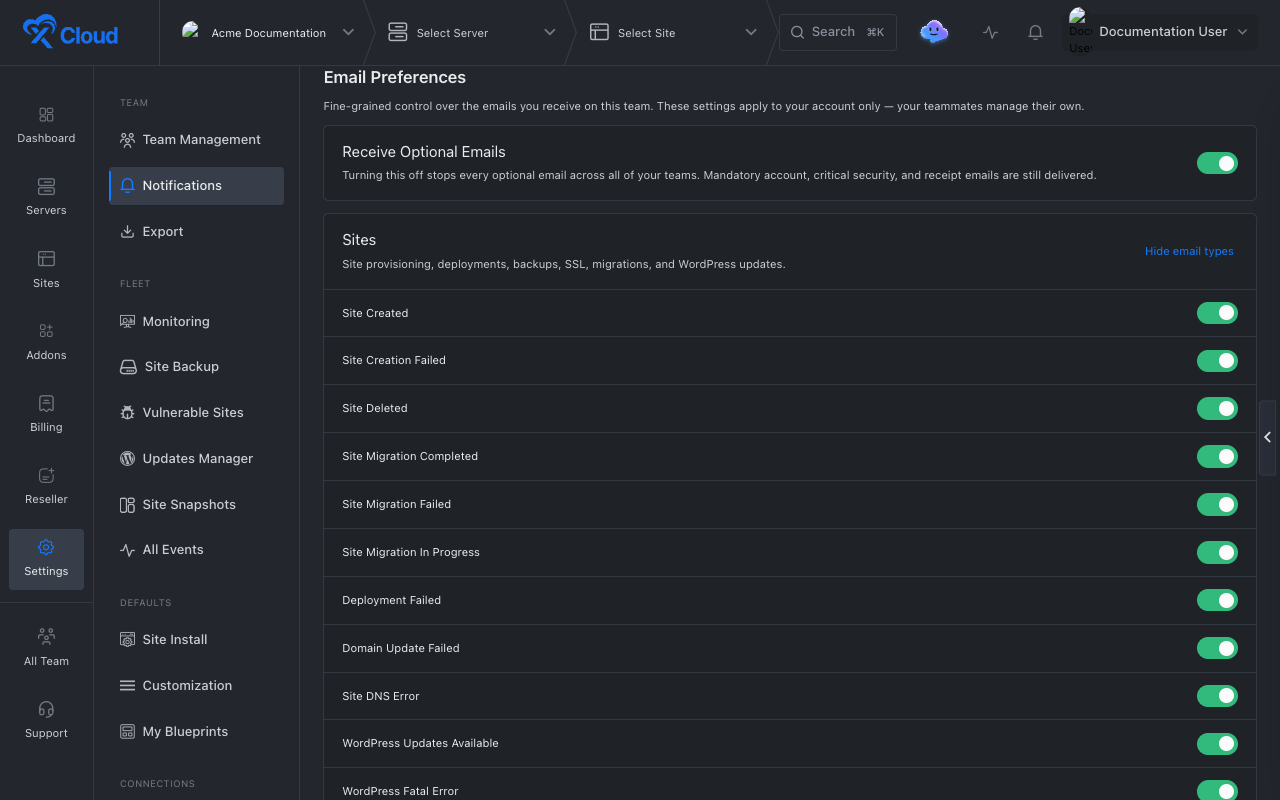Open the Site Install defaults page

[196, 639]
